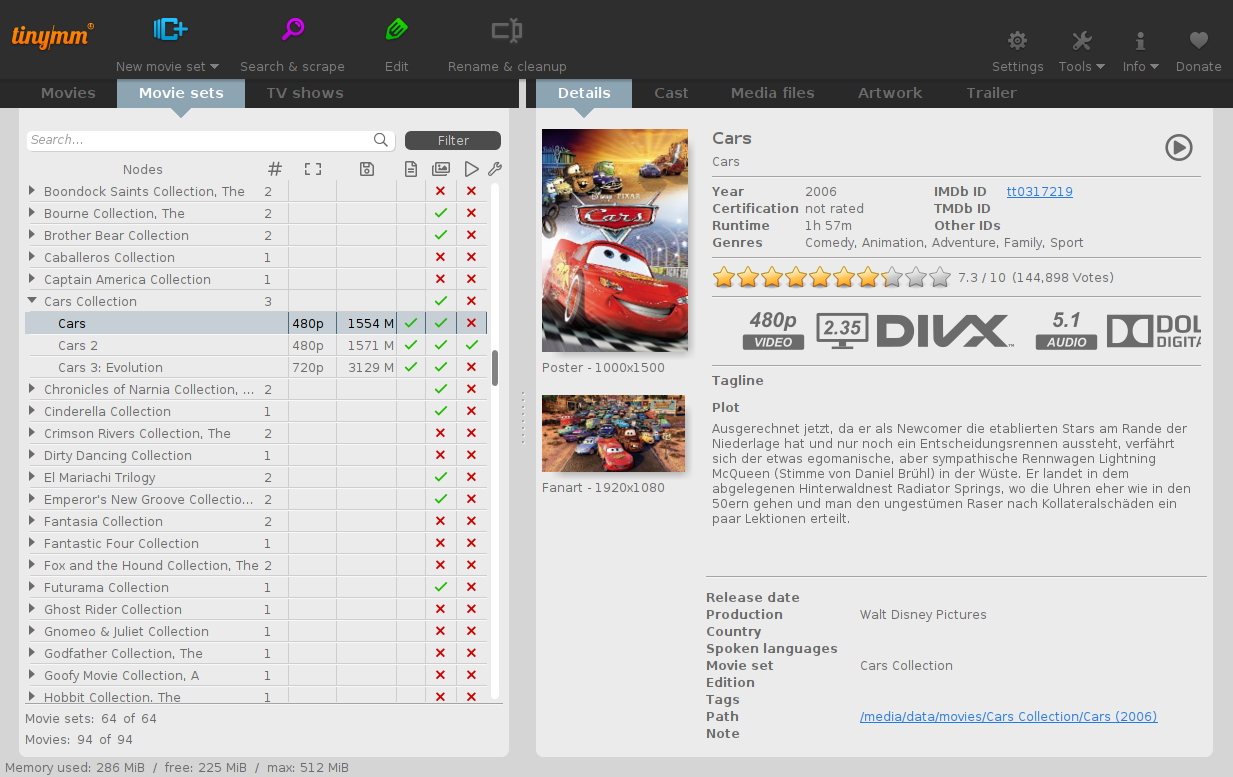Click watched checkmark in Cars 2 row
Viewport: 1233px width, 777px height.
[471, 345]
